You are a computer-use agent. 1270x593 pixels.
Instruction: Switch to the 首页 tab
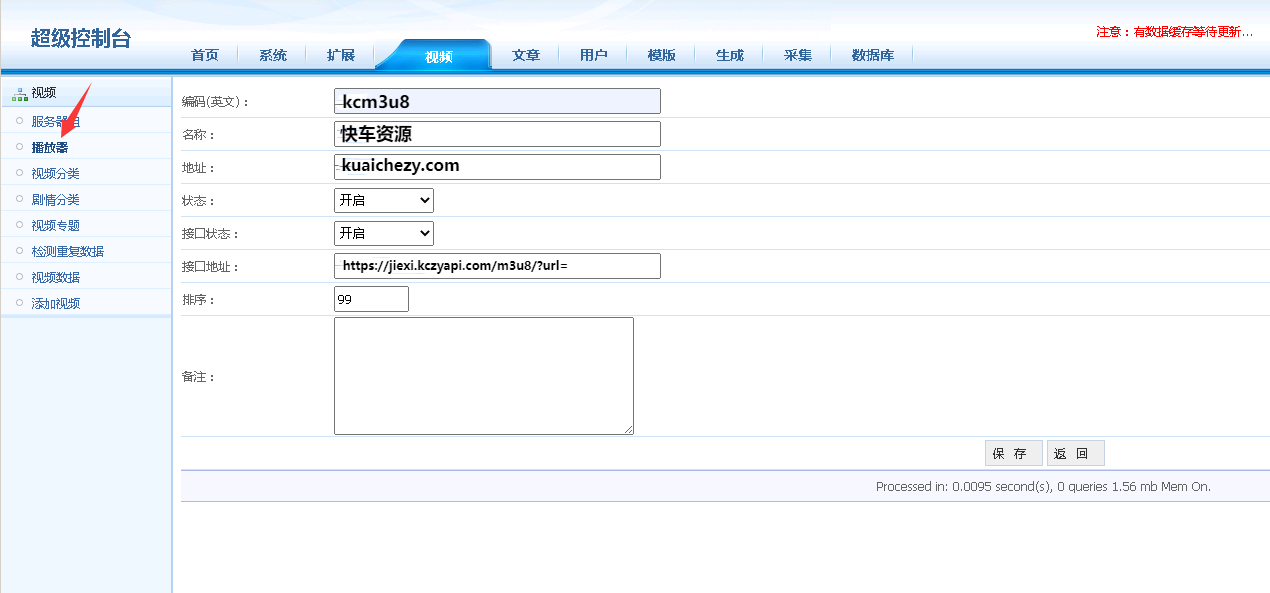tap(205, 55)
